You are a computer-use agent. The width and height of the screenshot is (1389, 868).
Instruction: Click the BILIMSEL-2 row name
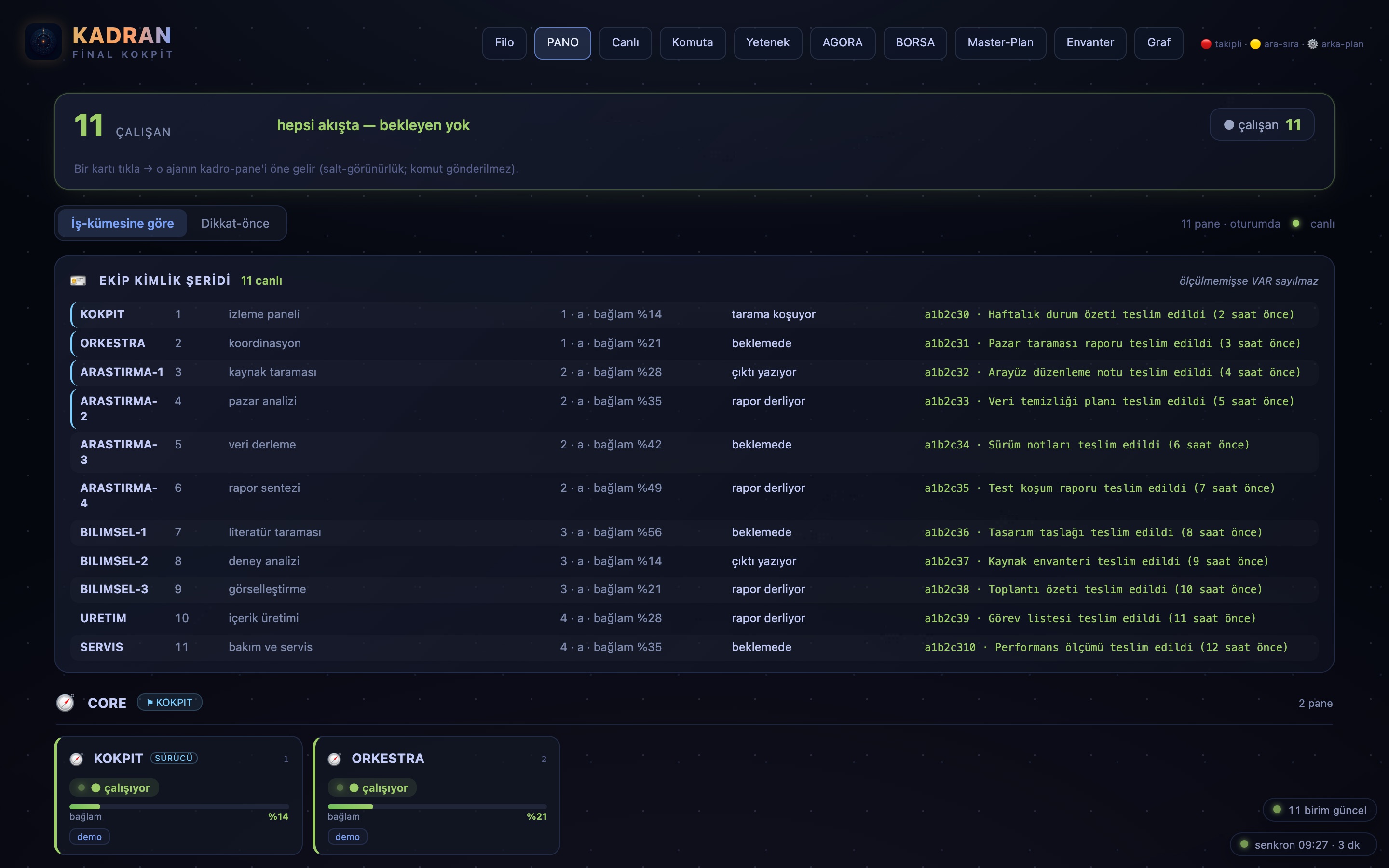[114, 561]
